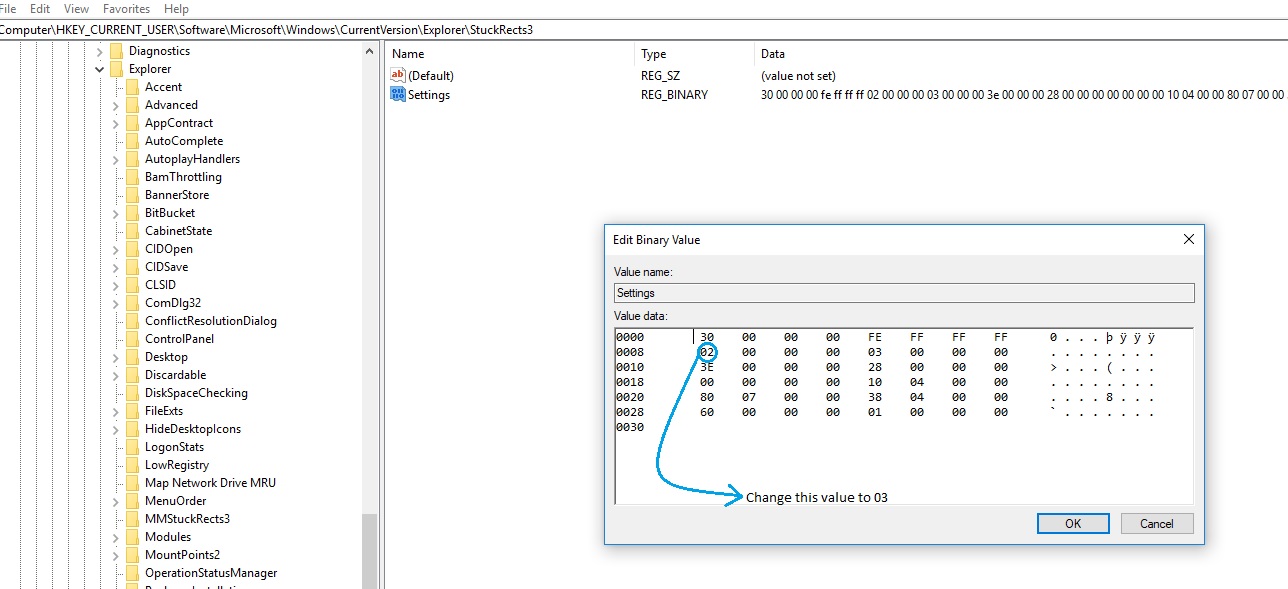Expand the MenuOrder key
Image resolution: width=1288 pixels, height=589 pixels.
(116, 501)
